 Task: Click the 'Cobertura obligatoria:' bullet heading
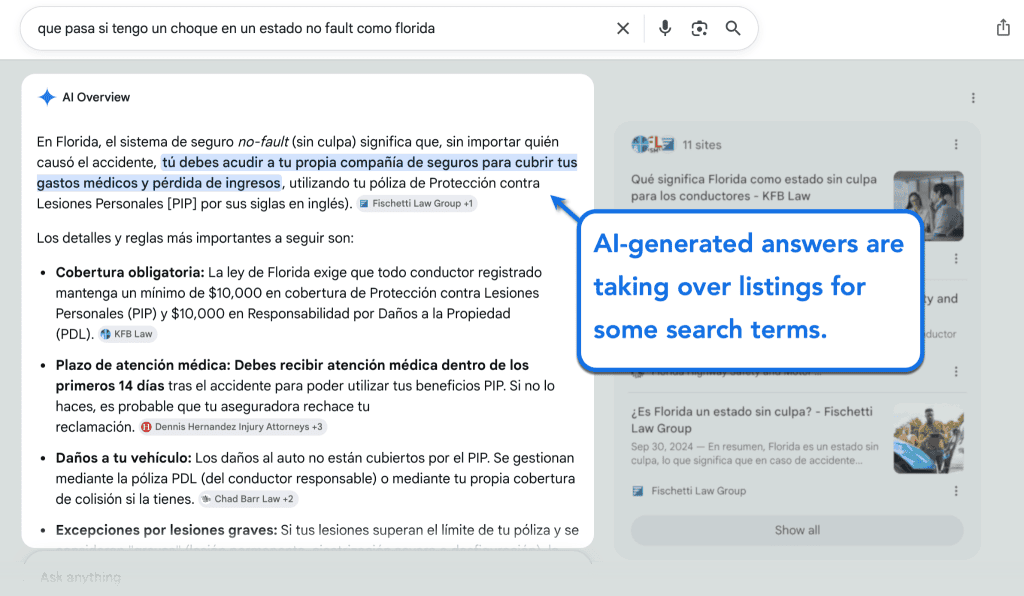click(130, 272)
